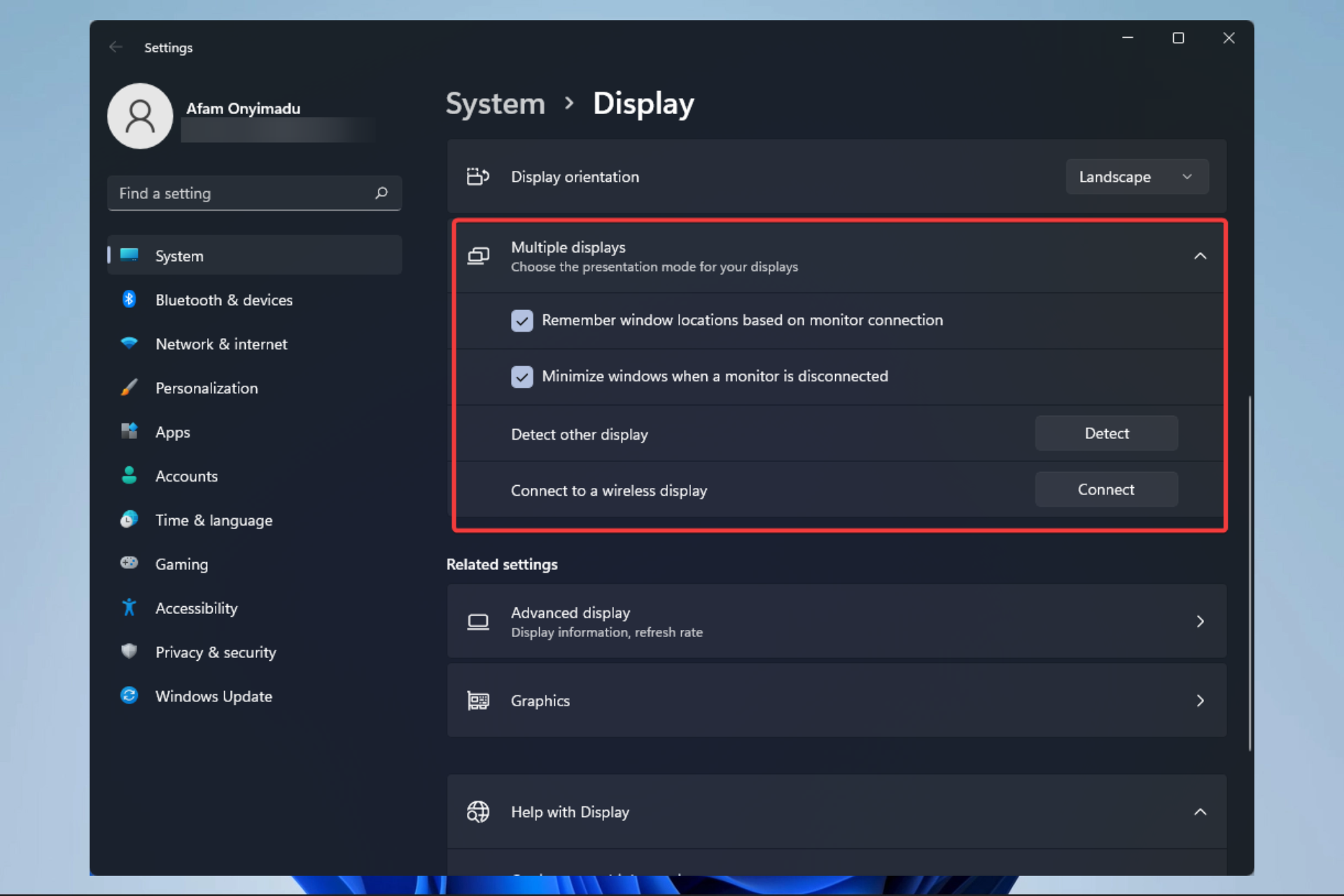
Task: Collapse the Multiple displays section
Action: pyautogui.click(x=1200, y=256)
